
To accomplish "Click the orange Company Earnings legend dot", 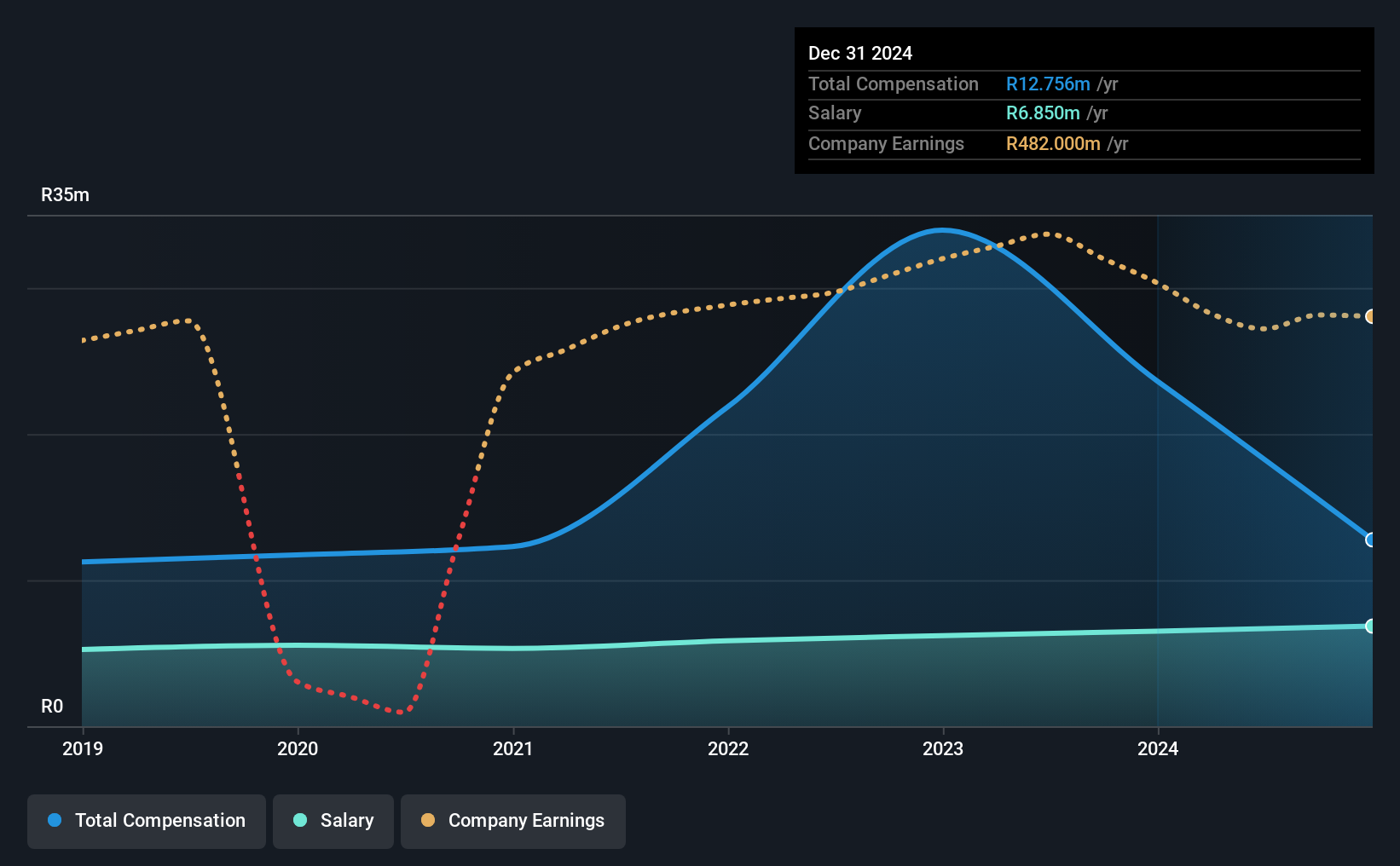I will 428,820.
